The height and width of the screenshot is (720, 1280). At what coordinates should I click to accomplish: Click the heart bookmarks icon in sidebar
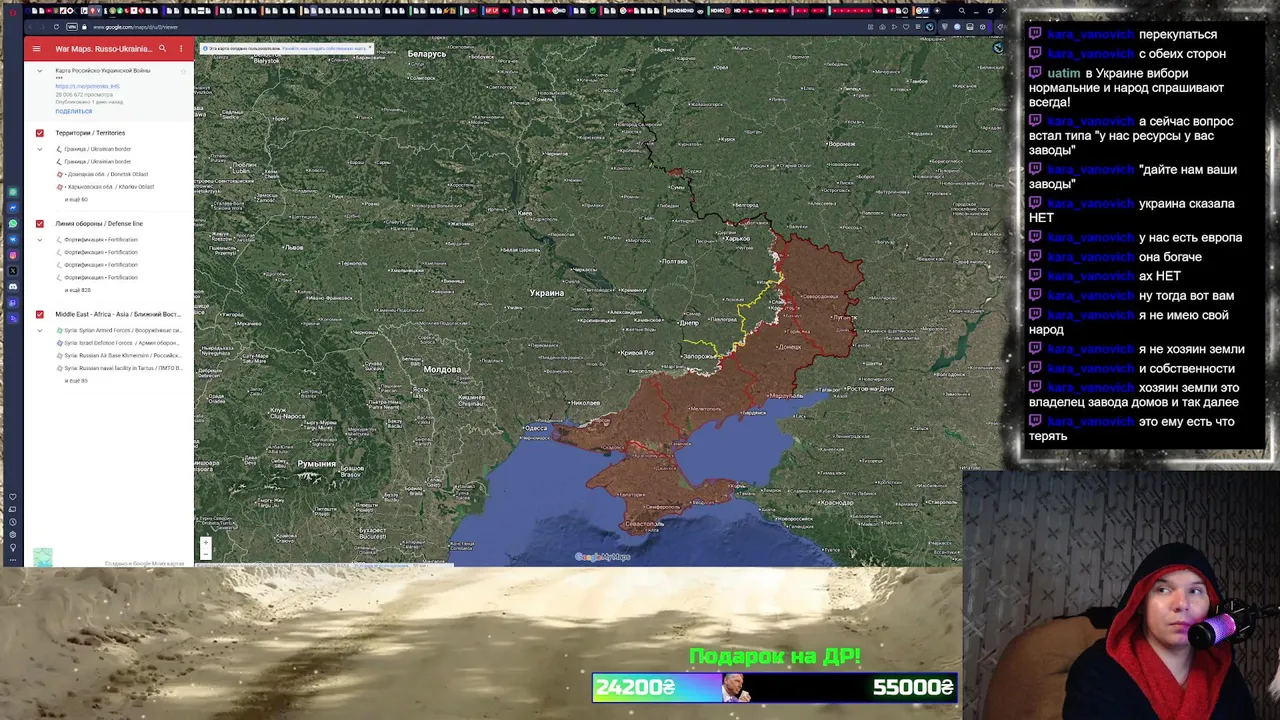pyautogui.click(x=13, y=497)
